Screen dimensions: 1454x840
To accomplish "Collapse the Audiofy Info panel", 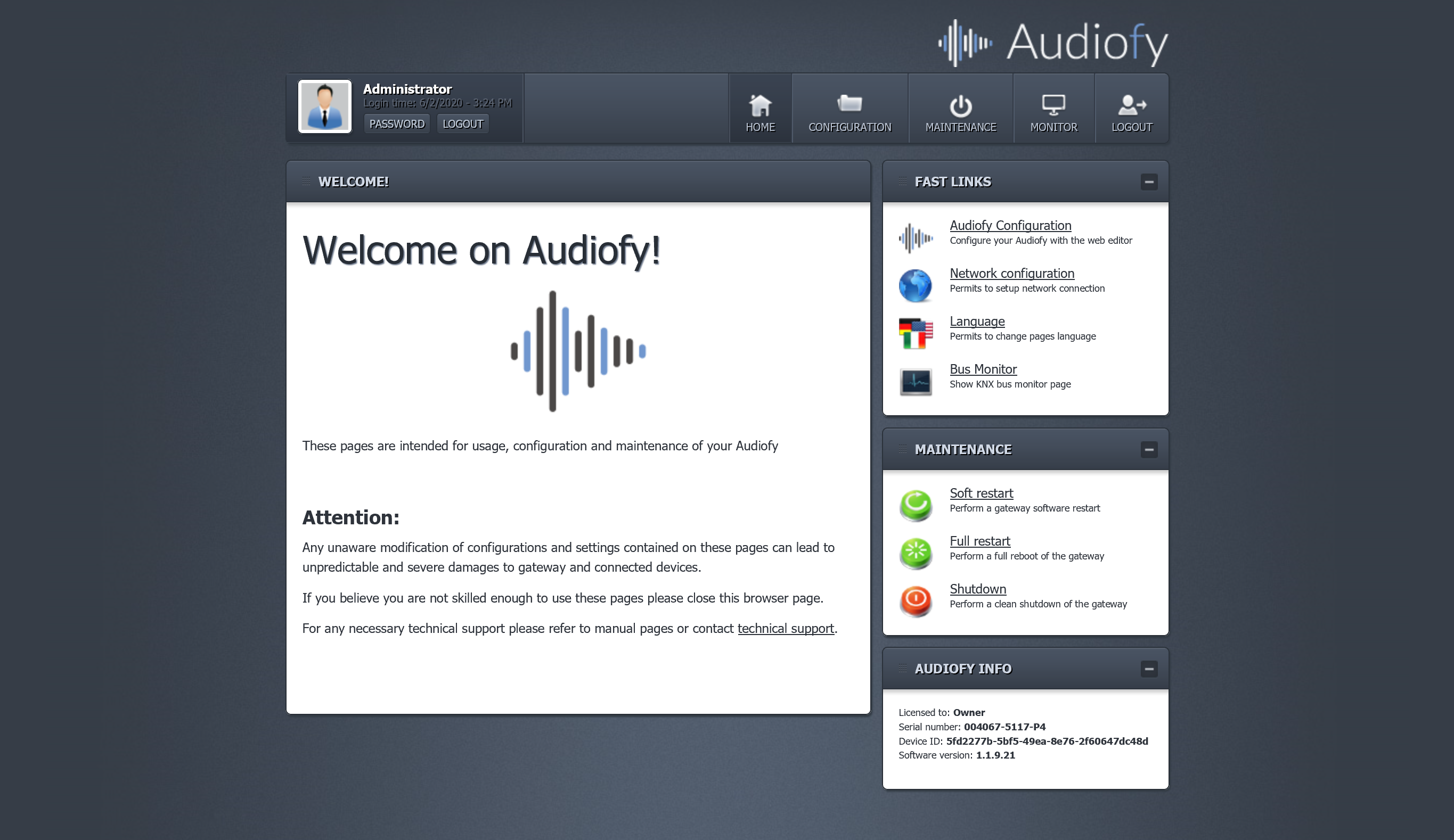I will [1148, 669].
